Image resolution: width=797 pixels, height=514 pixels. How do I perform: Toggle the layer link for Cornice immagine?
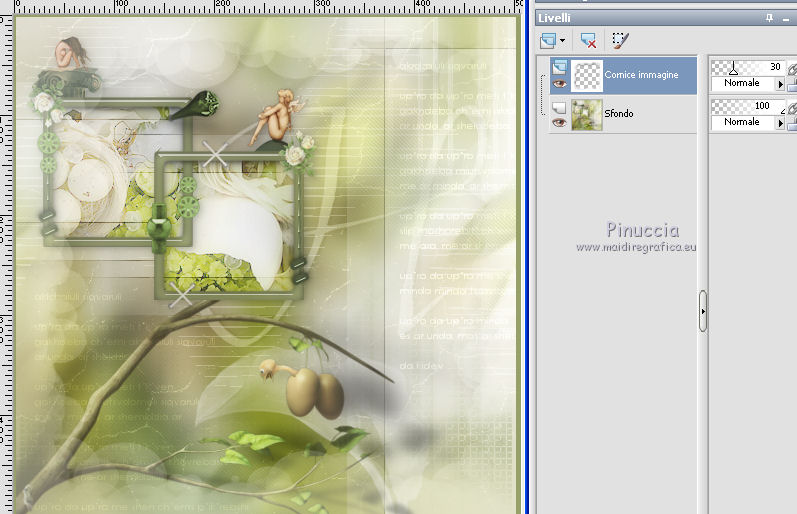click(792, 69)
